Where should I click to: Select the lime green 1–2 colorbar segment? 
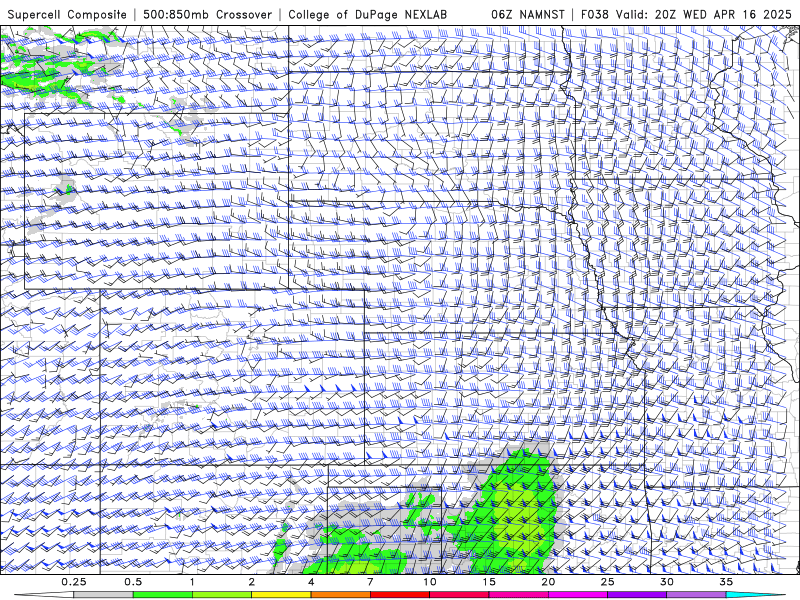click(222, 595)
